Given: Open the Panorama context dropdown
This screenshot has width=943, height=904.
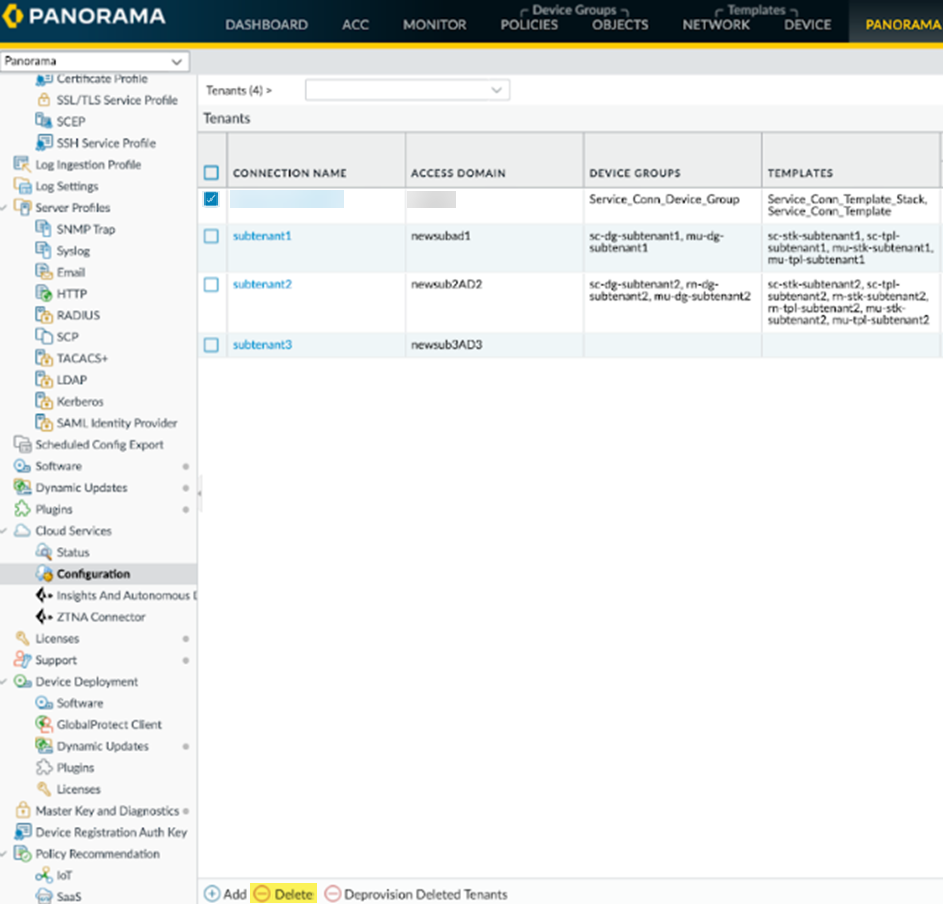Looking at the screenshot, I should [95, 62].
